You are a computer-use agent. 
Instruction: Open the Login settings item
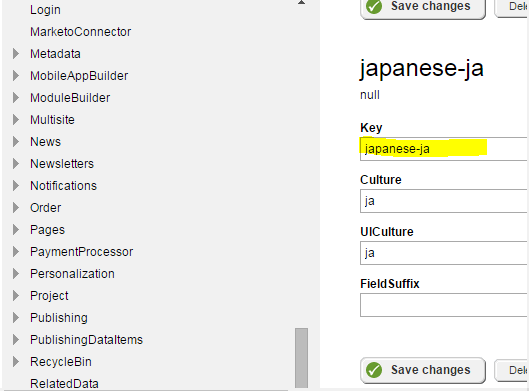click(45, 10)
